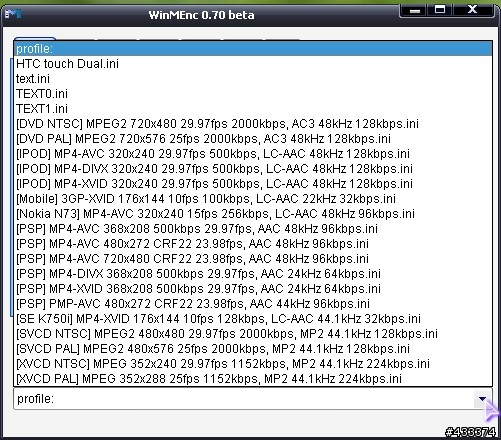The image size is (501, 440).
Task: Click the profile combo box field
Action: click(253, 399)
